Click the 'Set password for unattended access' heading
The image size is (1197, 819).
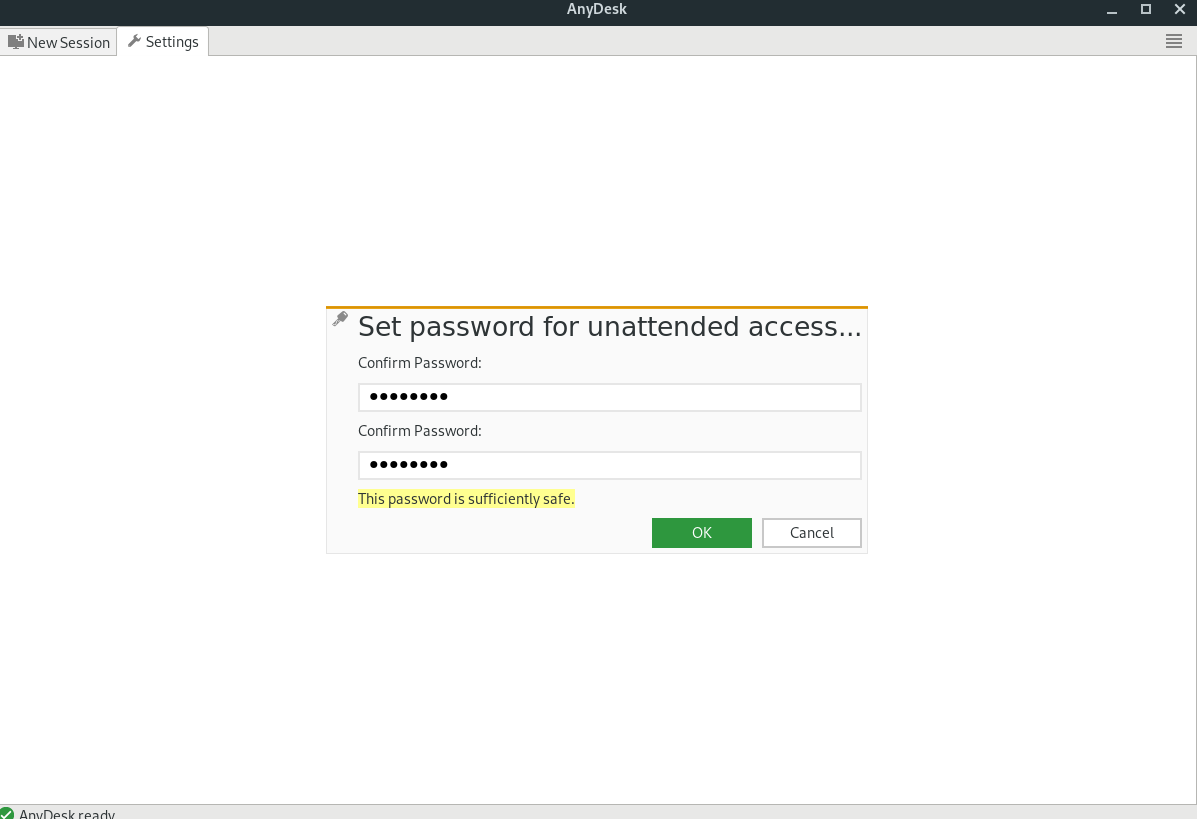point(609,327)
